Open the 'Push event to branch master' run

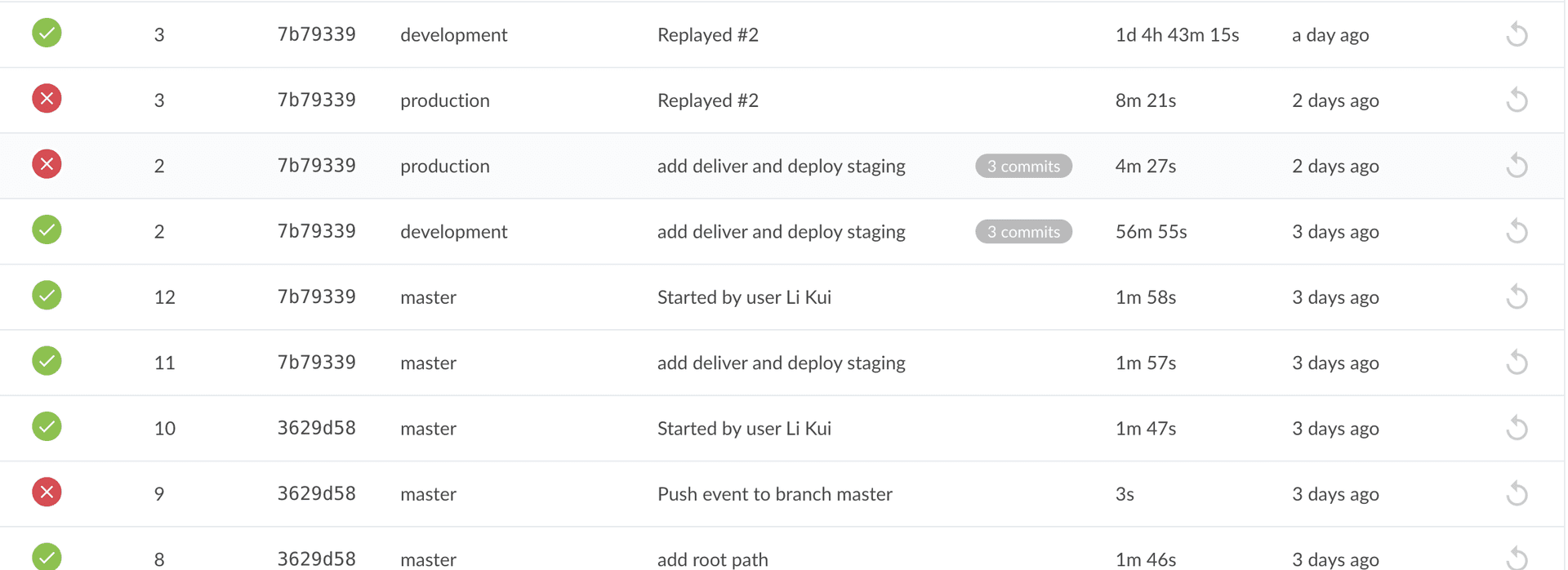[x=774, y=494]
